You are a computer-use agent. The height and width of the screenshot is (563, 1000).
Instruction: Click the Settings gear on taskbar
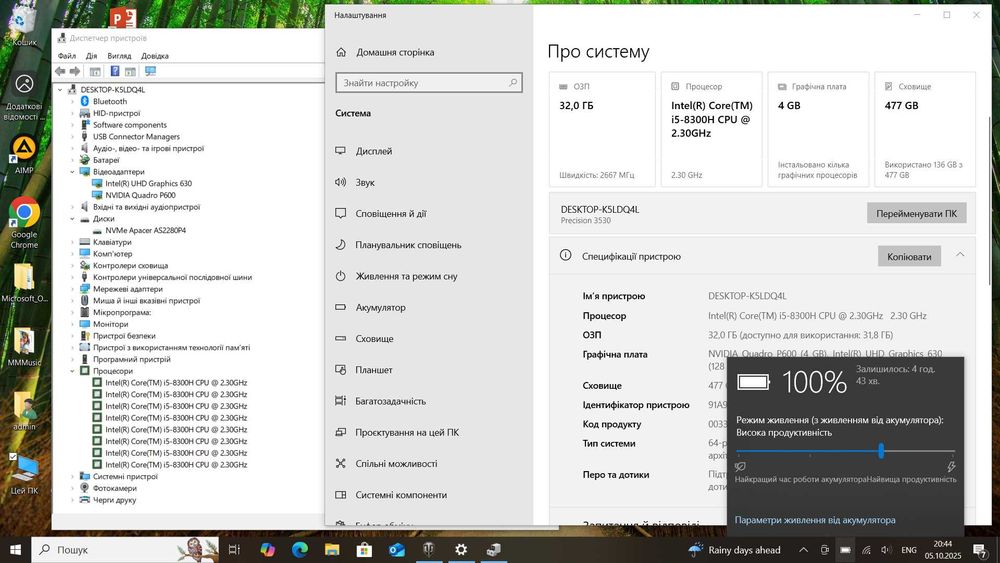461,550
